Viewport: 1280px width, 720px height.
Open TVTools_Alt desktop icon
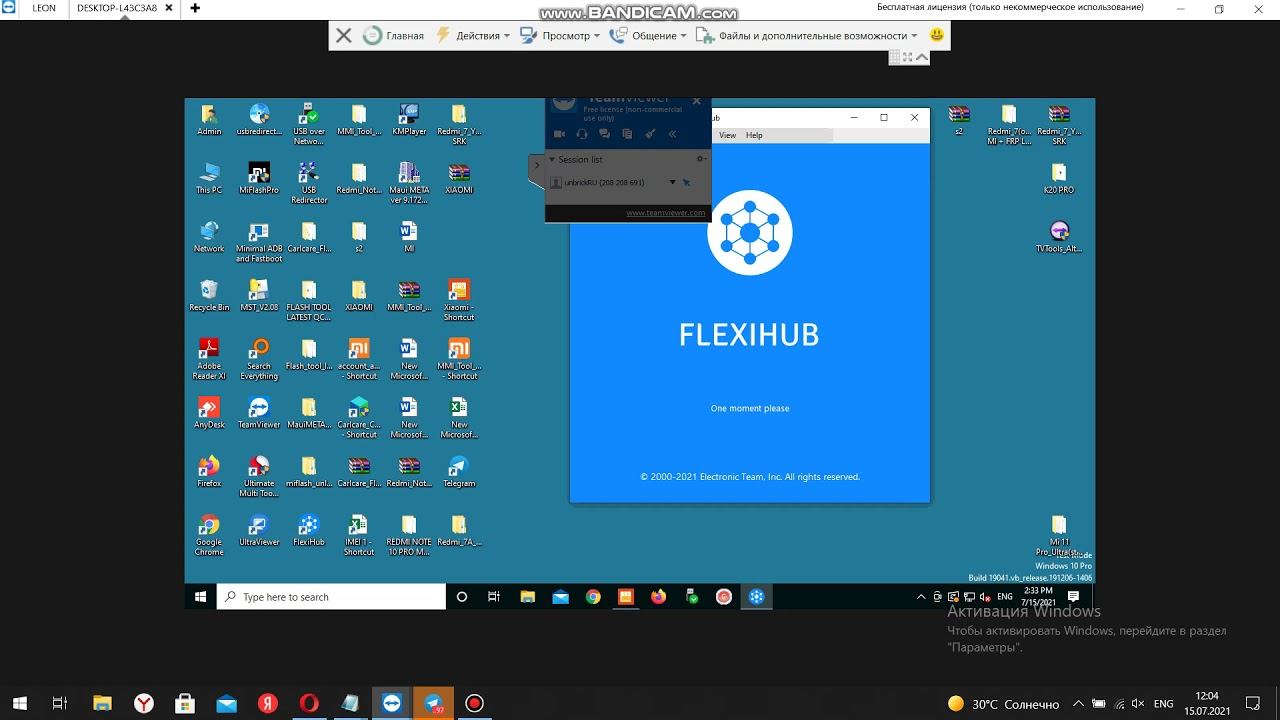pos(1059,237)
